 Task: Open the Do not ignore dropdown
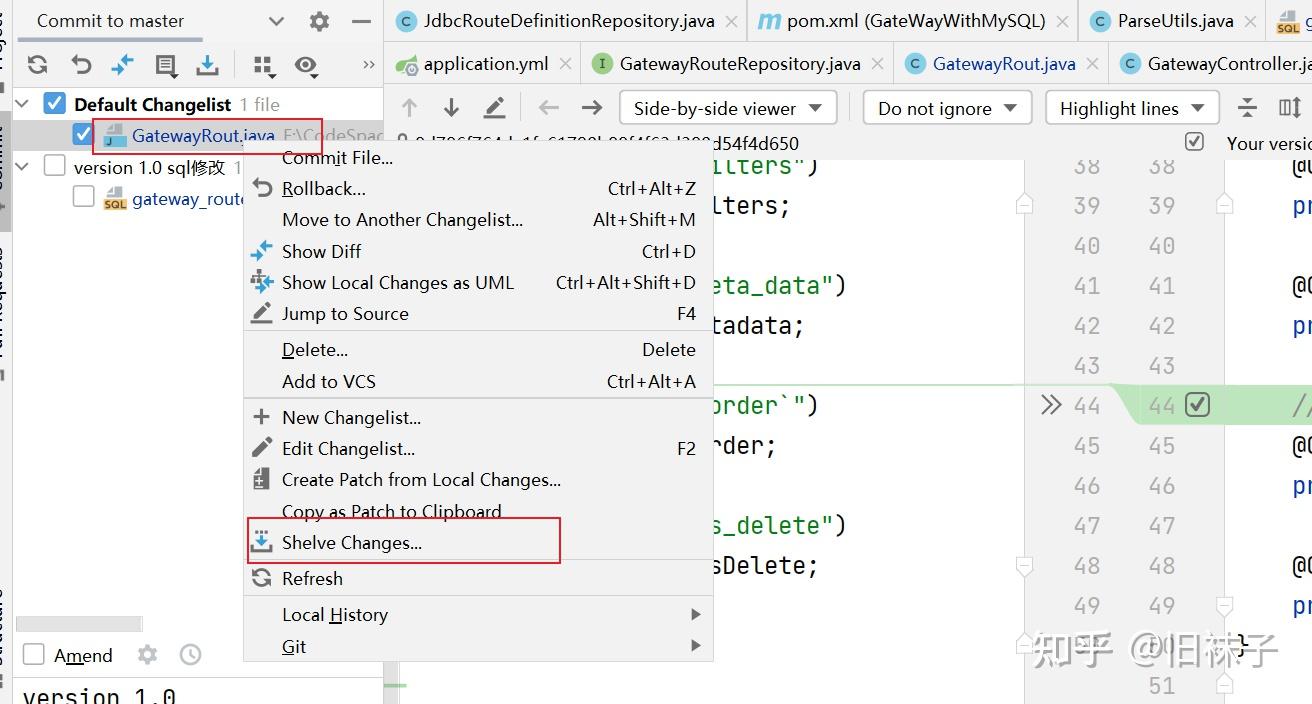[947, 108]
